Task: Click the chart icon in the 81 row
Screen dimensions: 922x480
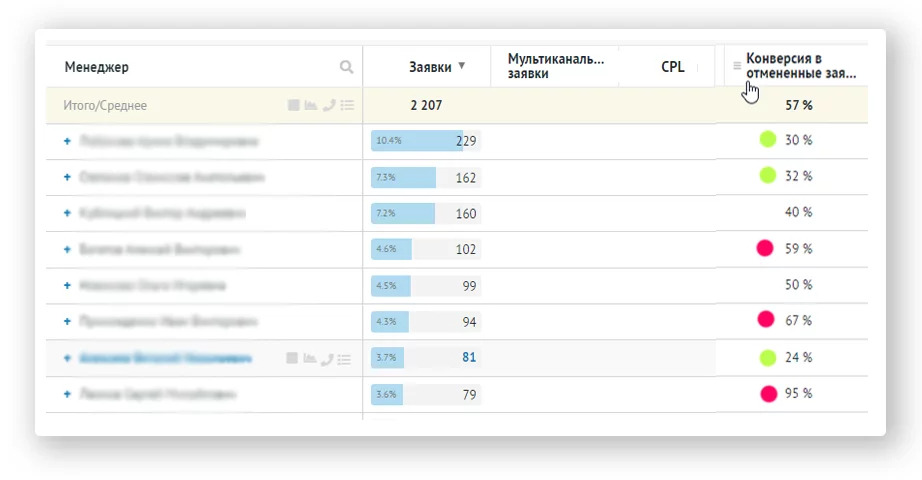Action: pyautogui.click(x=311, y=358)
